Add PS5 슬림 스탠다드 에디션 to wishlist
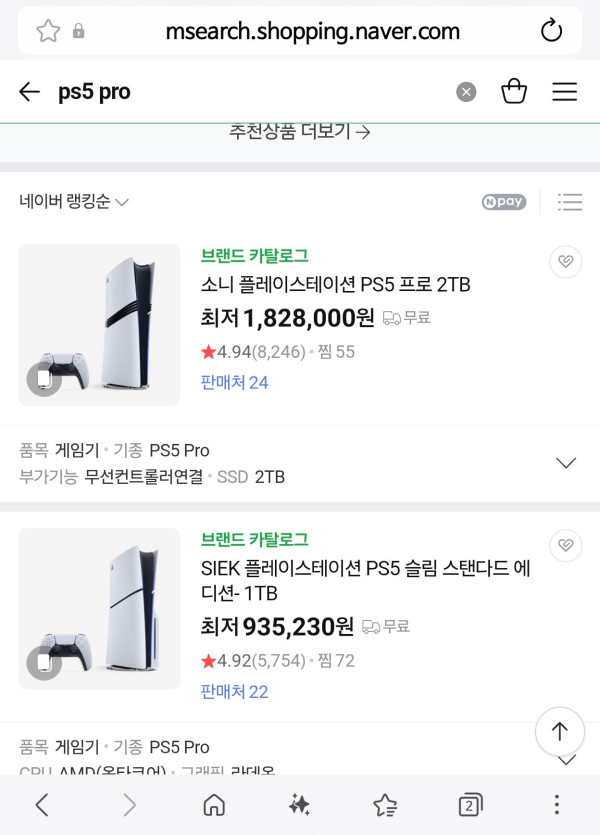The image size is (600, 835). click(x=565, y=545)
